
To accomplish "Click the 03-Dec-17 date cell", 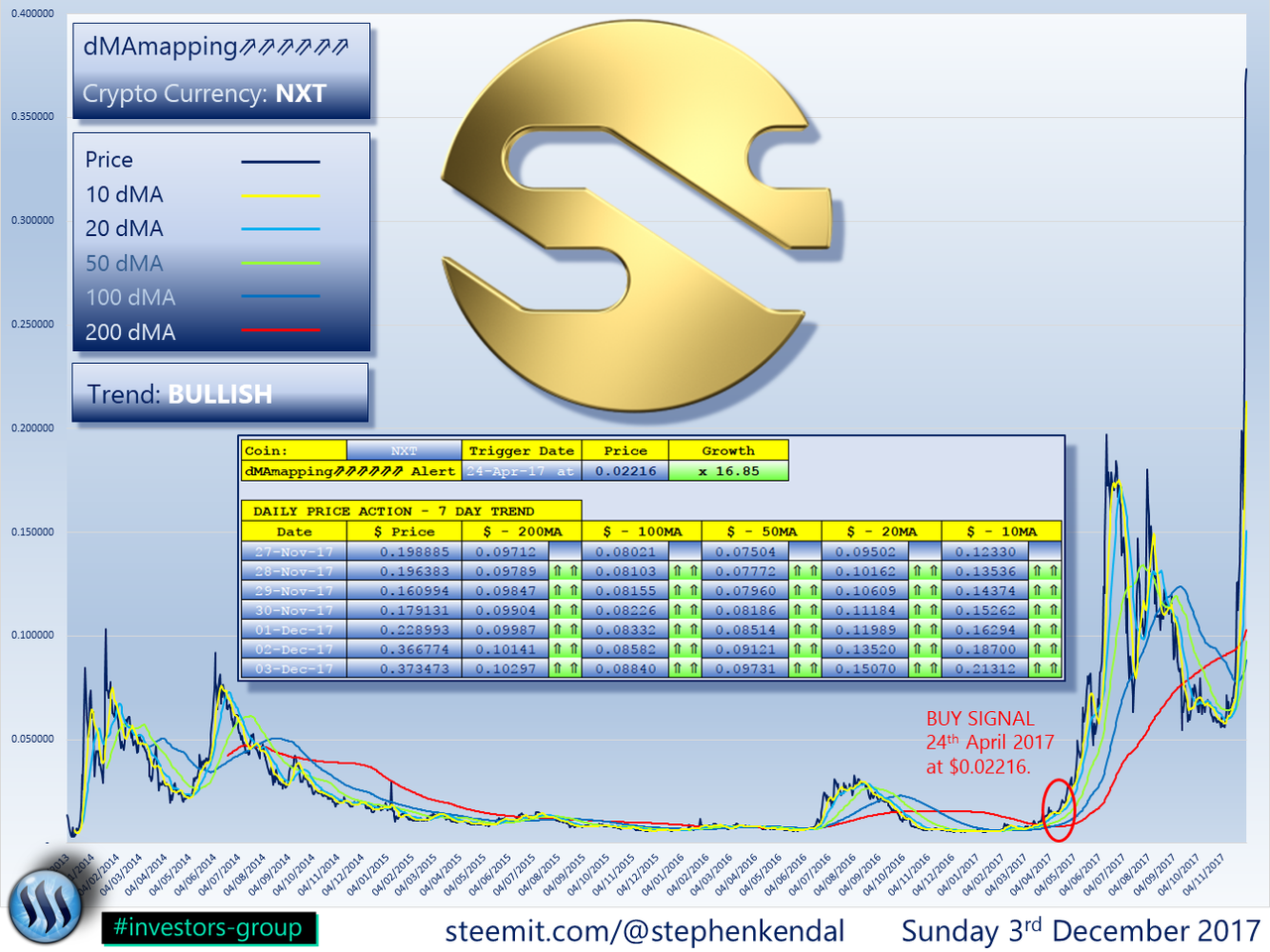I will point(294,669).
